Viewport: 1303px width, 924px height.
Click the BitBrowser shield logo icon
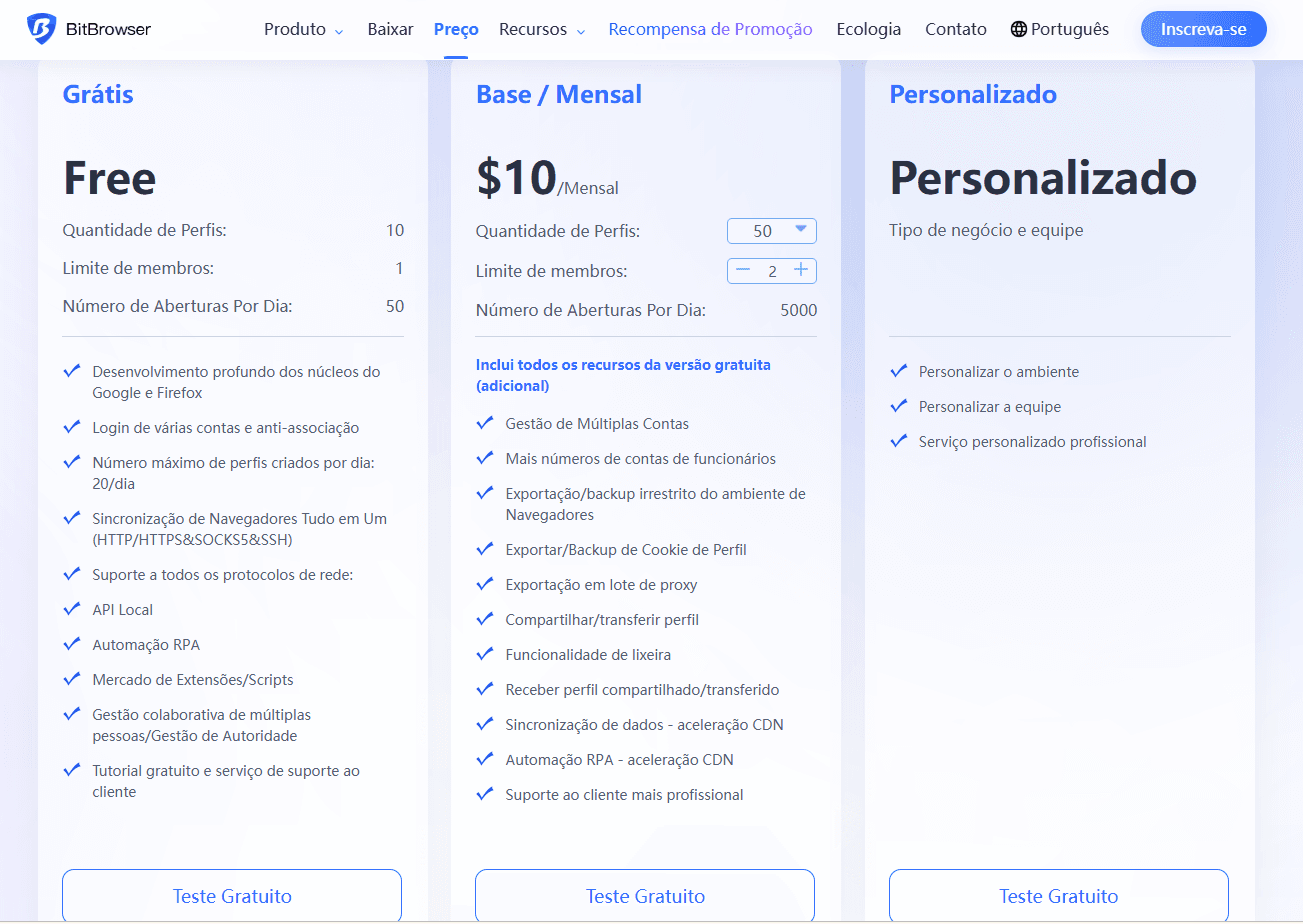[x=41, y=29]
